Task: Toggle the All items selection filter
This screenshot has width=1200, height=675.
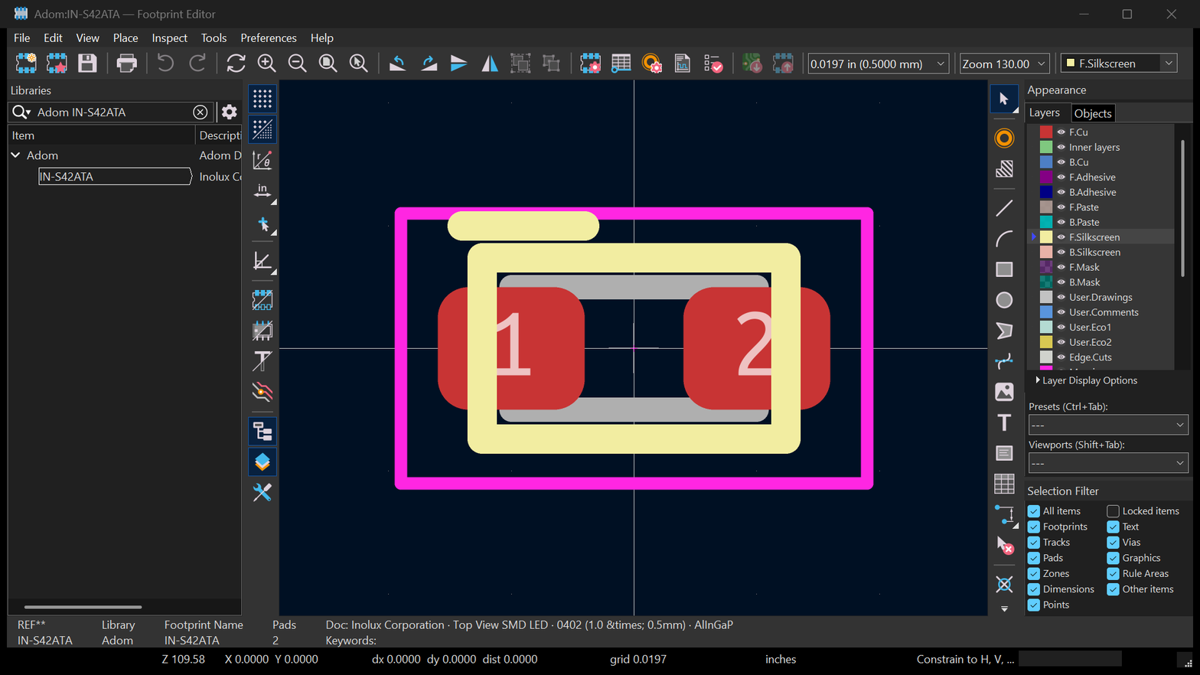Action: pos(1034,511)
